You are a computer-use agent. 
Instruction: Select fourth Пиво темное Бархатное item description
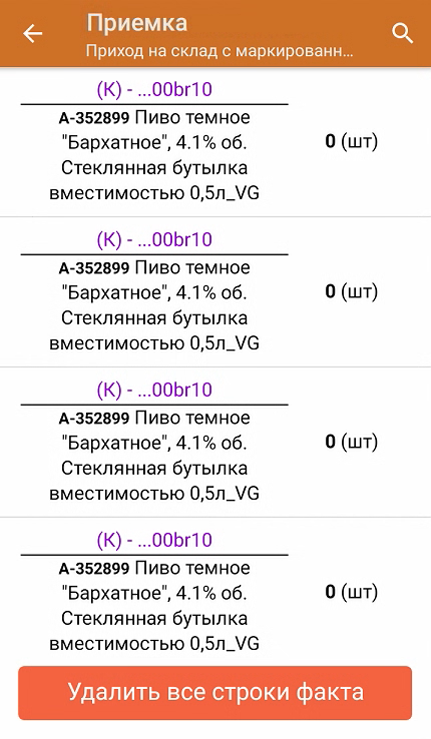(154, 606)
